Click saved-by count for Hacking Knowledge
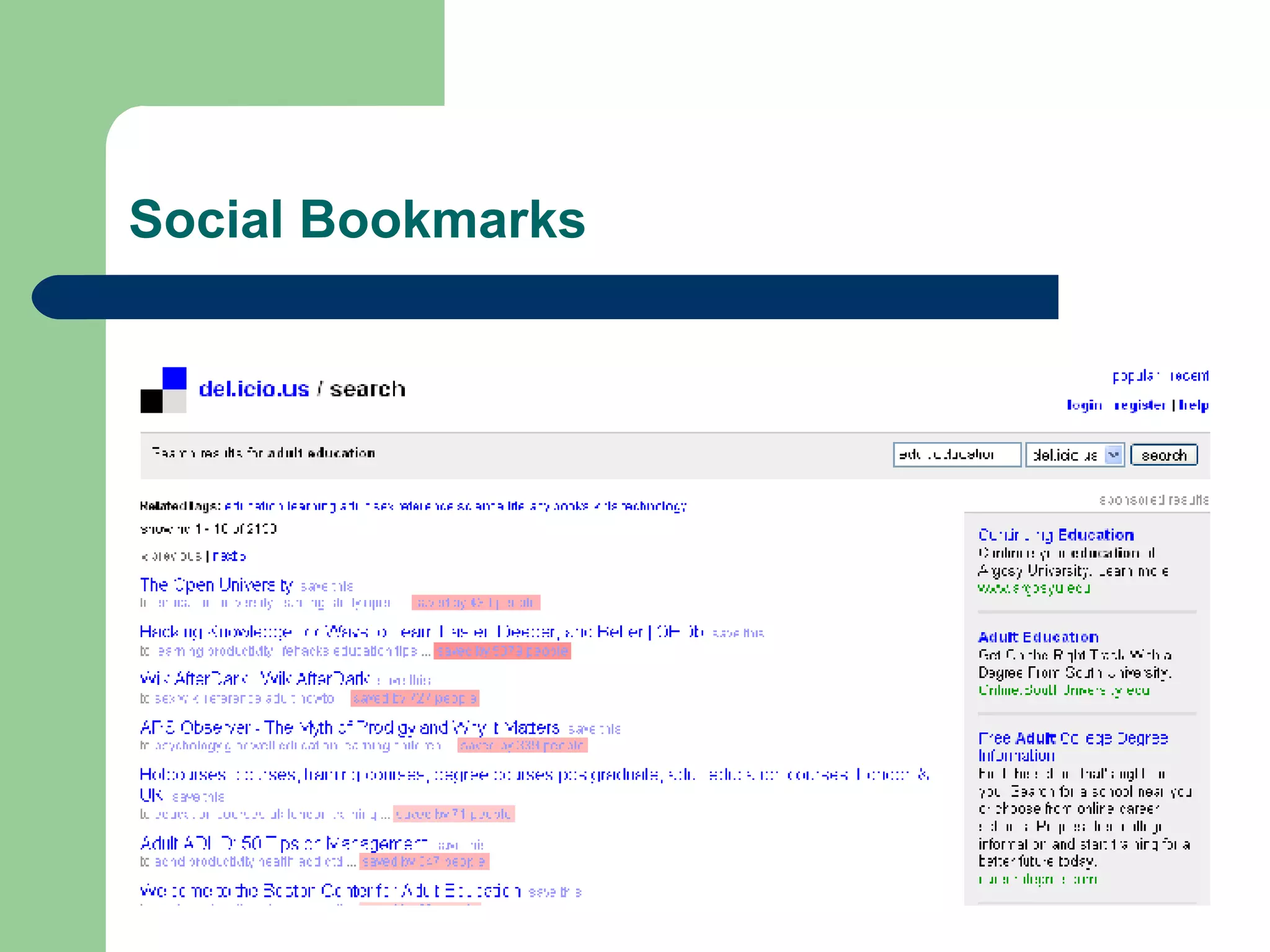This screenshot has height=952, width=1270. [502, 651]
